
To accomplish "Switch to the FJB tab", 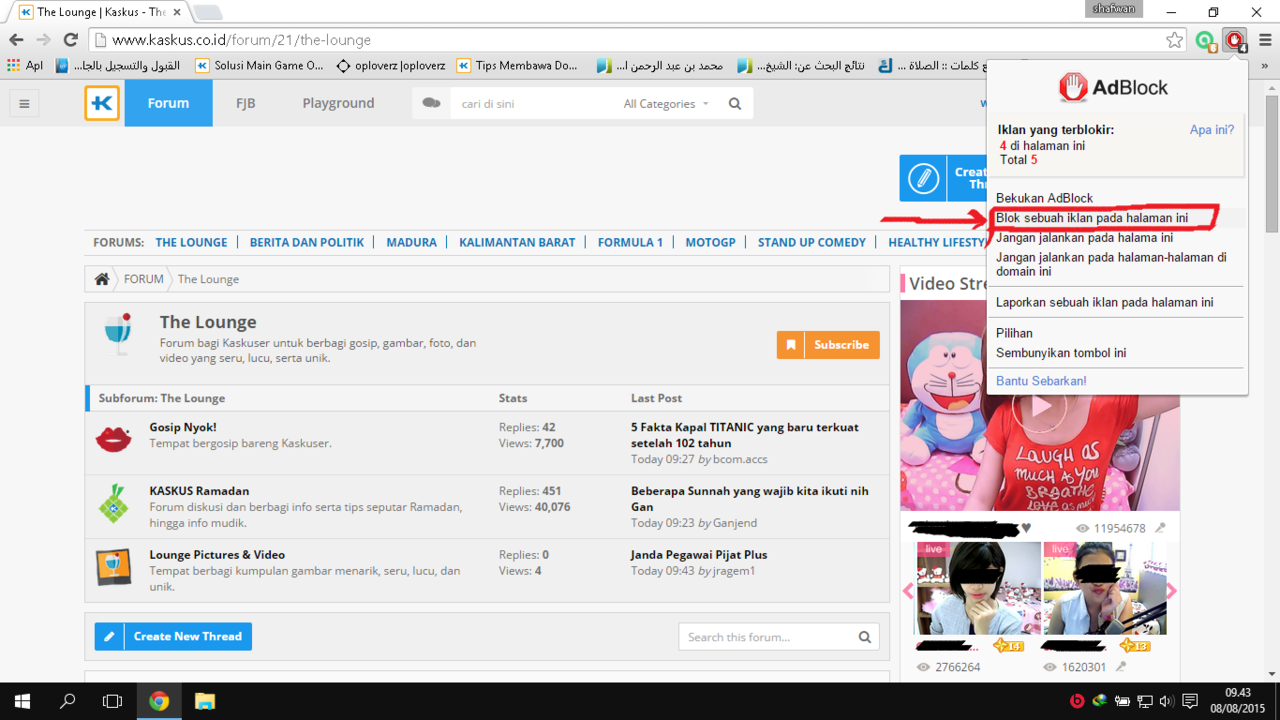I will (x=245, y=103).
